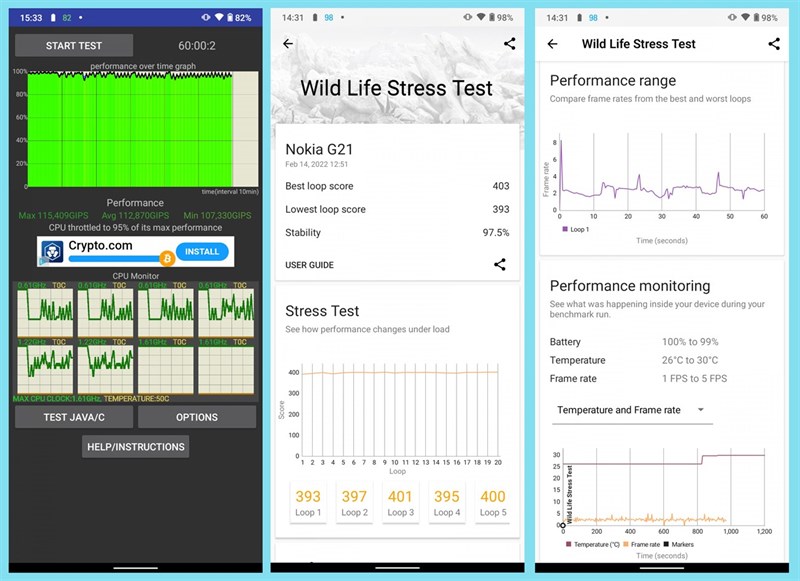Click the 1.22GHz first core graph in second row
This screenshot has width=800, height=581.
click(45, 369)
